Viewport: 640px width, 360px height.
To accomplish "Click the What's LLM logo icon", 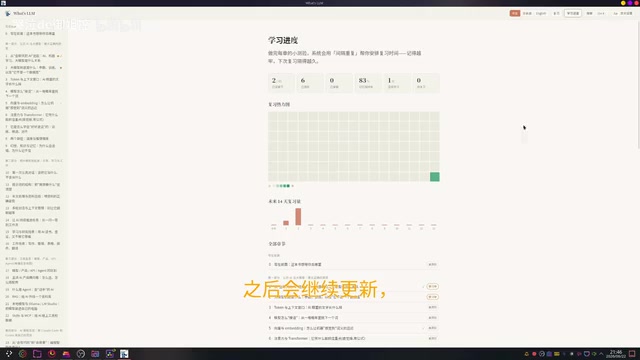I will [x=8, y=13].
